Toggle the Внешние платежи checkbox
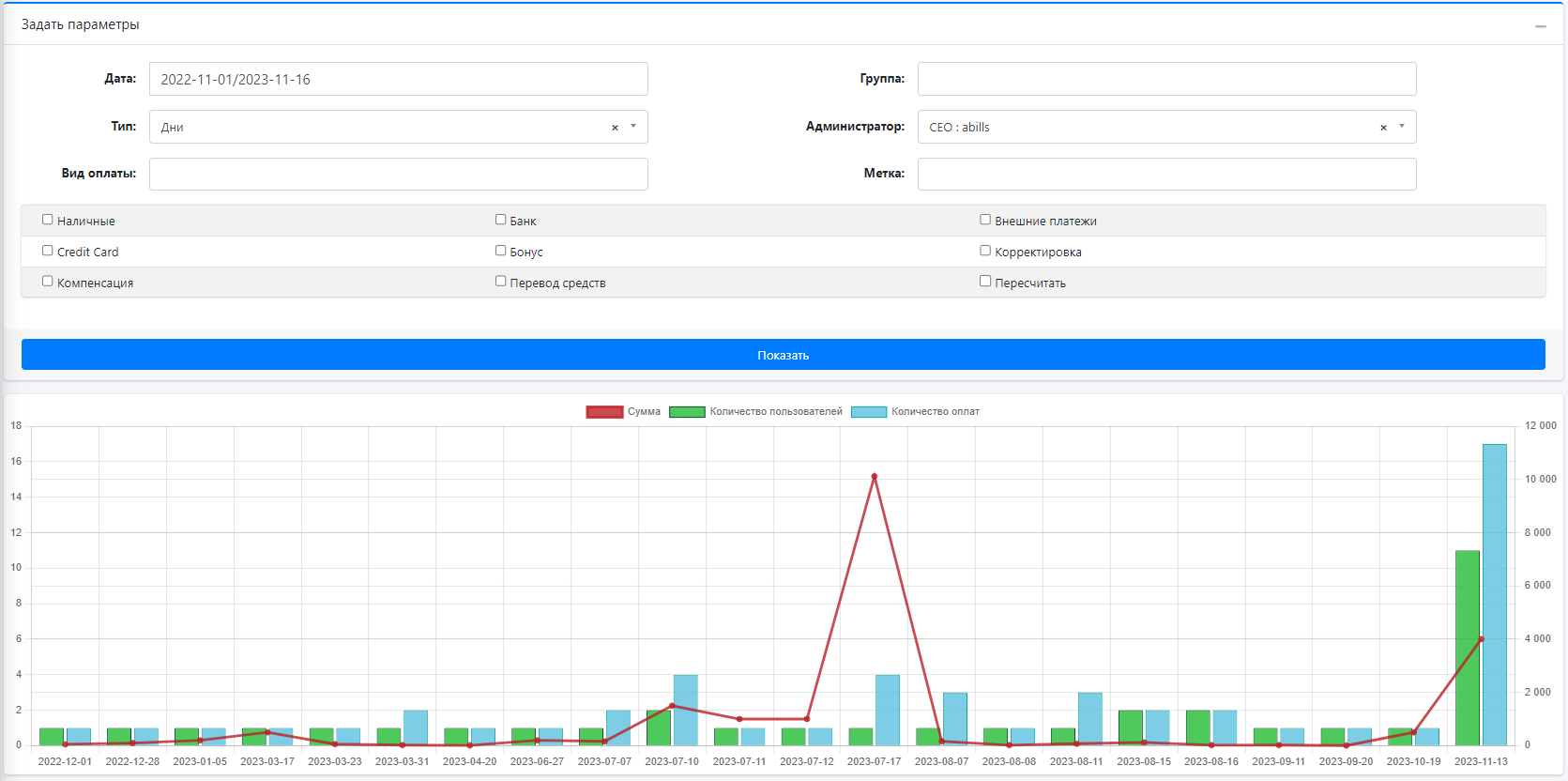The height and width of the screenshot is (781, 1568). tap(985, 220)
